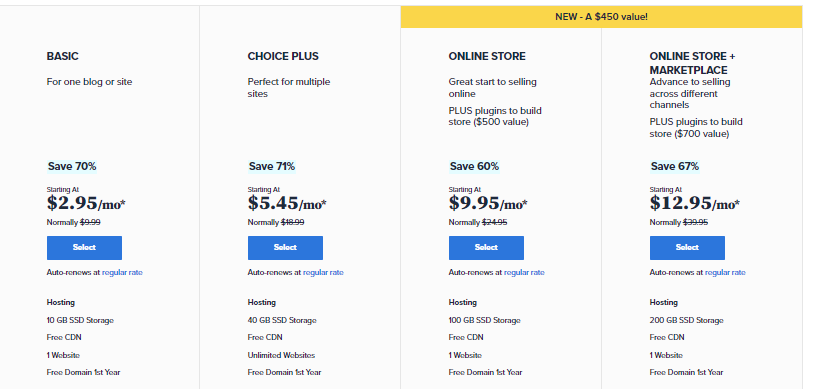Screen dimensions: 814x389
Task: Open regular rate link under Online Store
Action: click(524, 272)
